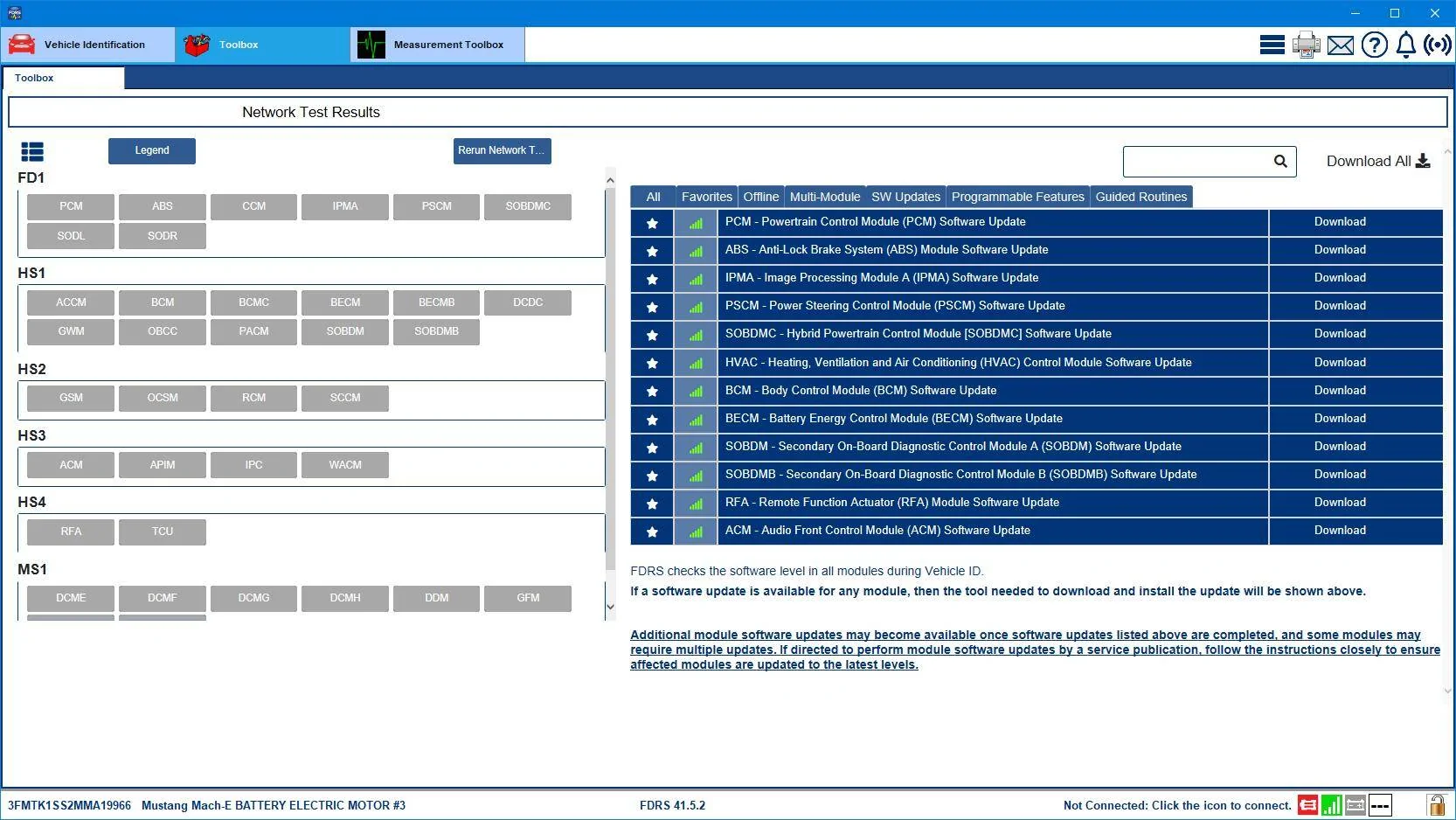Select the Programmable Features tab
Viewport: 1456px width, 820px height.
pyautogui.click(x=1018, y=197)
